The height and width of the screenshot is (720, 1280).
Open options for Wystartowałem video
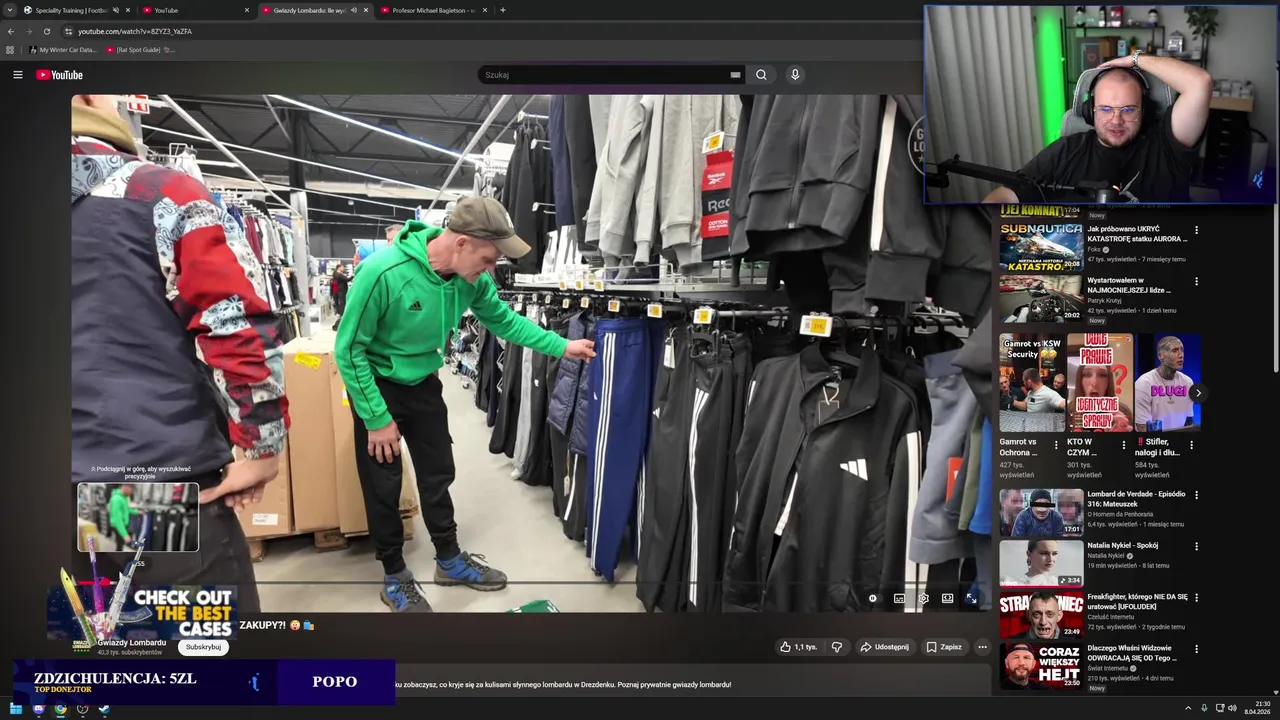pos(1196,282)
